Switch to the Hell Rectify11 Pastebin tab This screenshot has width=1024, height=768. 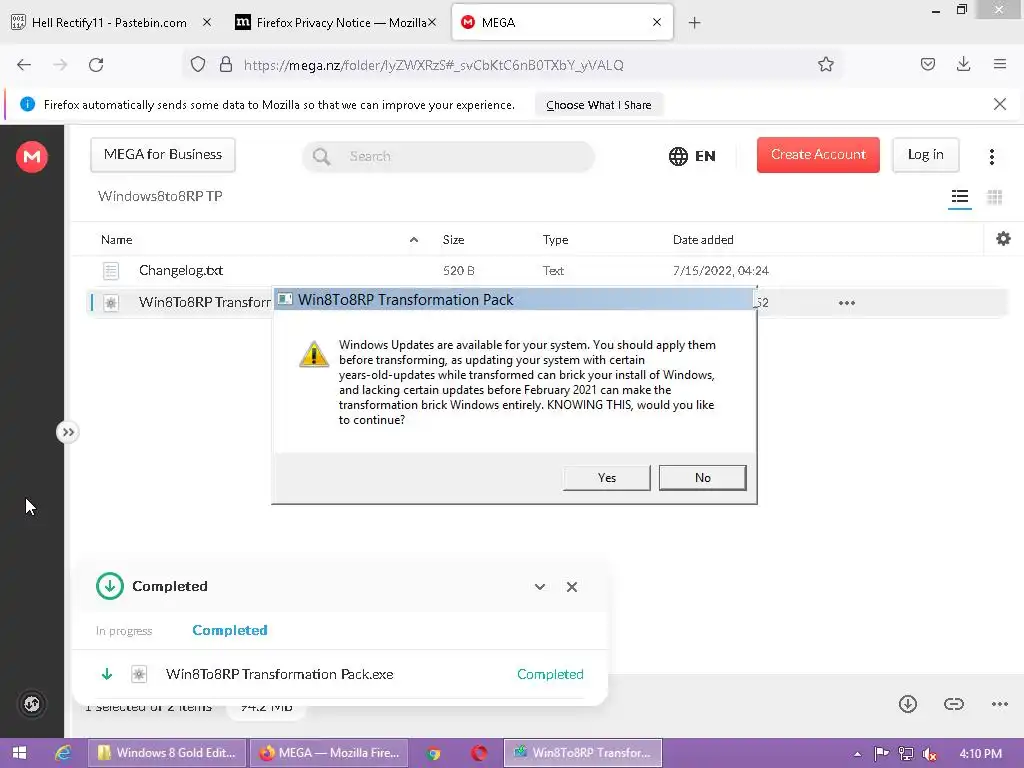click(111, 23)
